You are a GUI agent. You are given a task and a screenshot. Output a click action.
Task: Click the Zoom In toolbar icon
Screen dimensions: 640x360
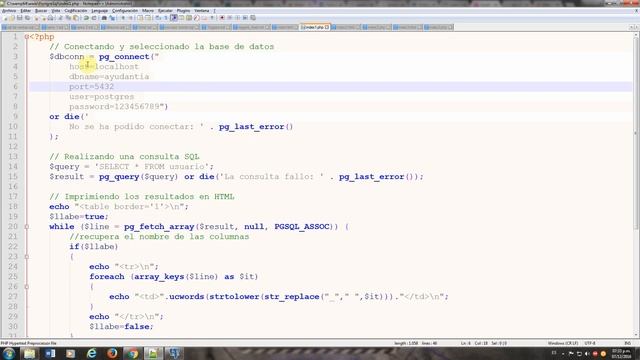123,18
